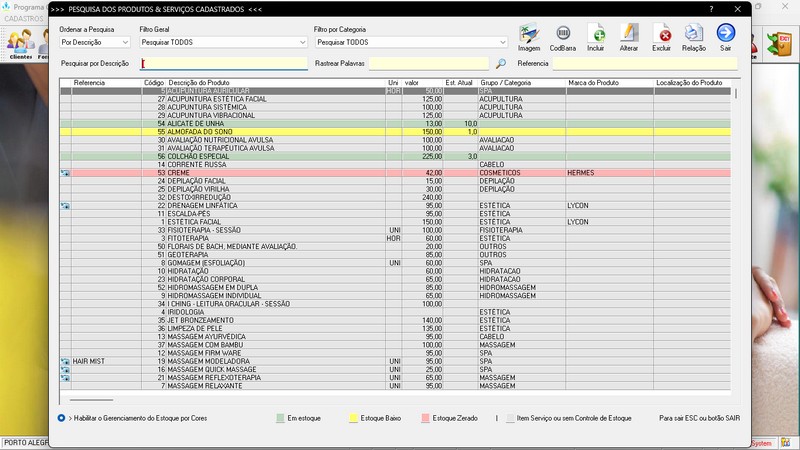Focus the Pesquisar por Descrição field

223,63
